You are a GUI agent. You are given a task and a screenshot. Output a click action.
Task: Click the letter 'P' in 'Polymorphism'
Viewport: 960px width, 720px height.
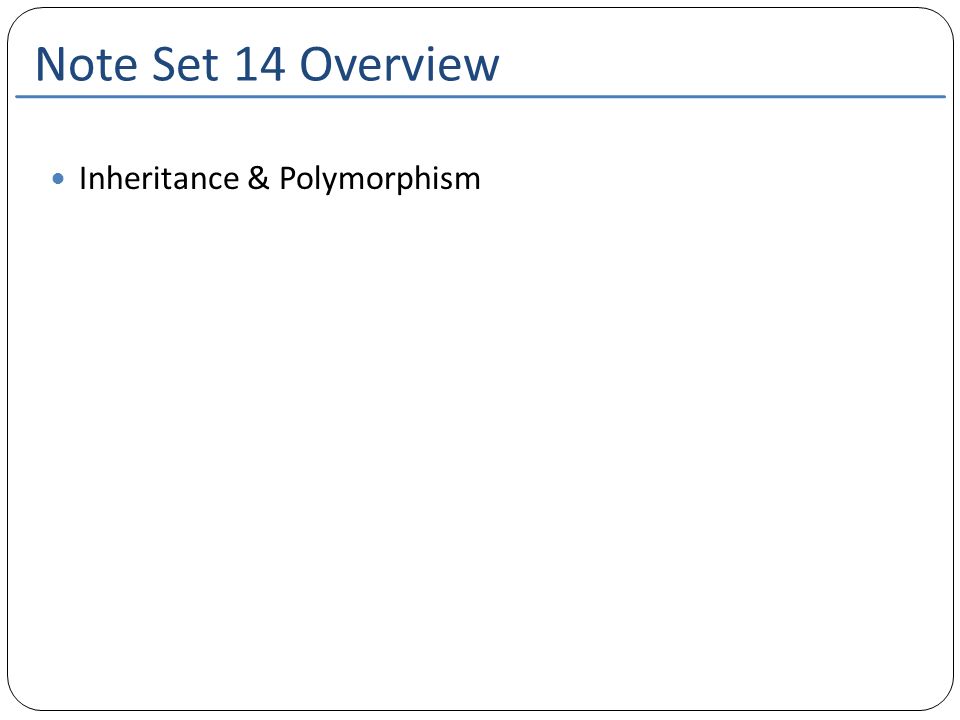tap(288, 178)
